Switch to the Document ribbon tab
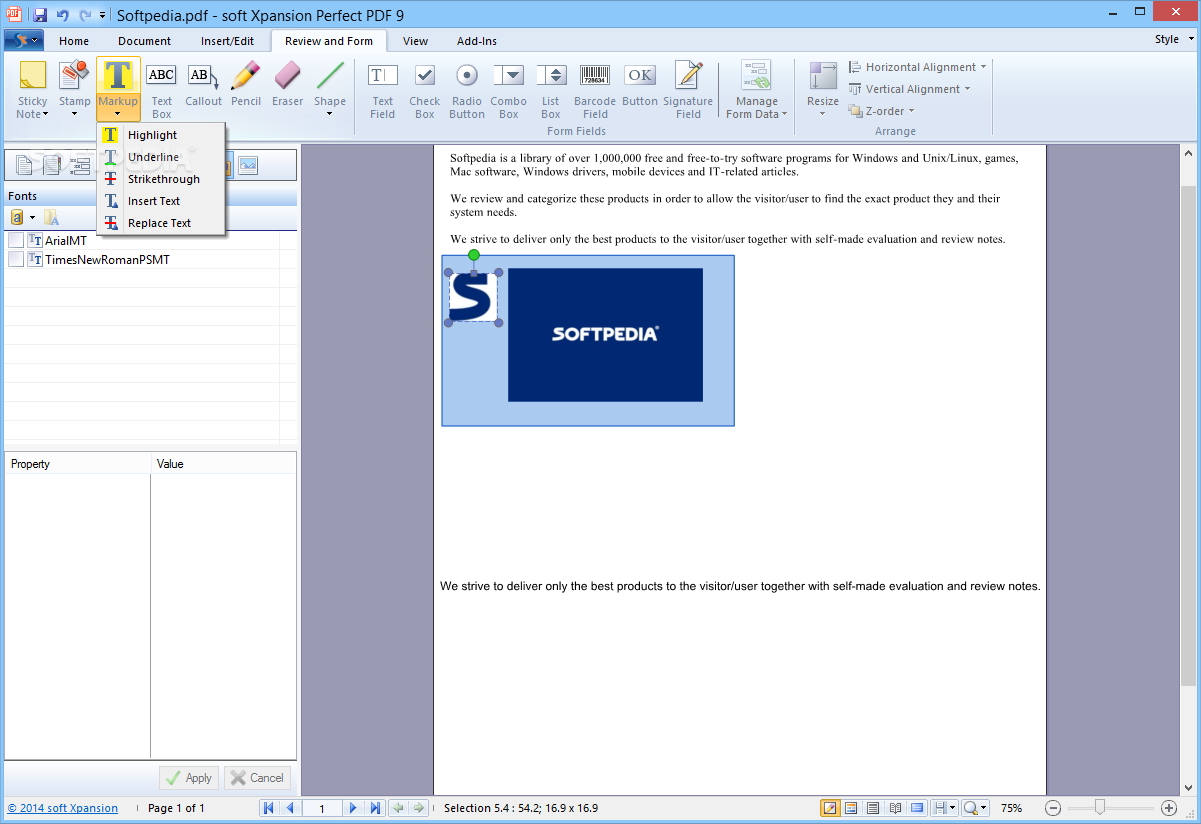 click(x=144, y=41)
